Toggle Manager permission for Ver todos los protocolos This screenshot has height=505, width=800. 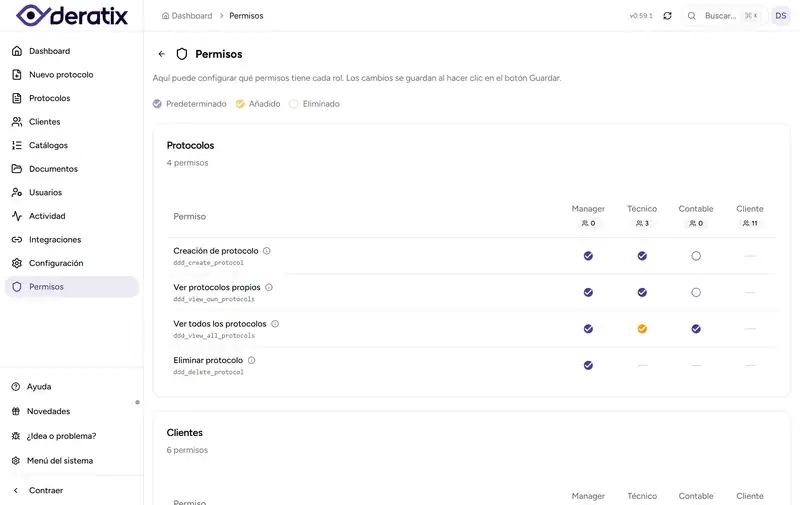click(x=588, y=329)
